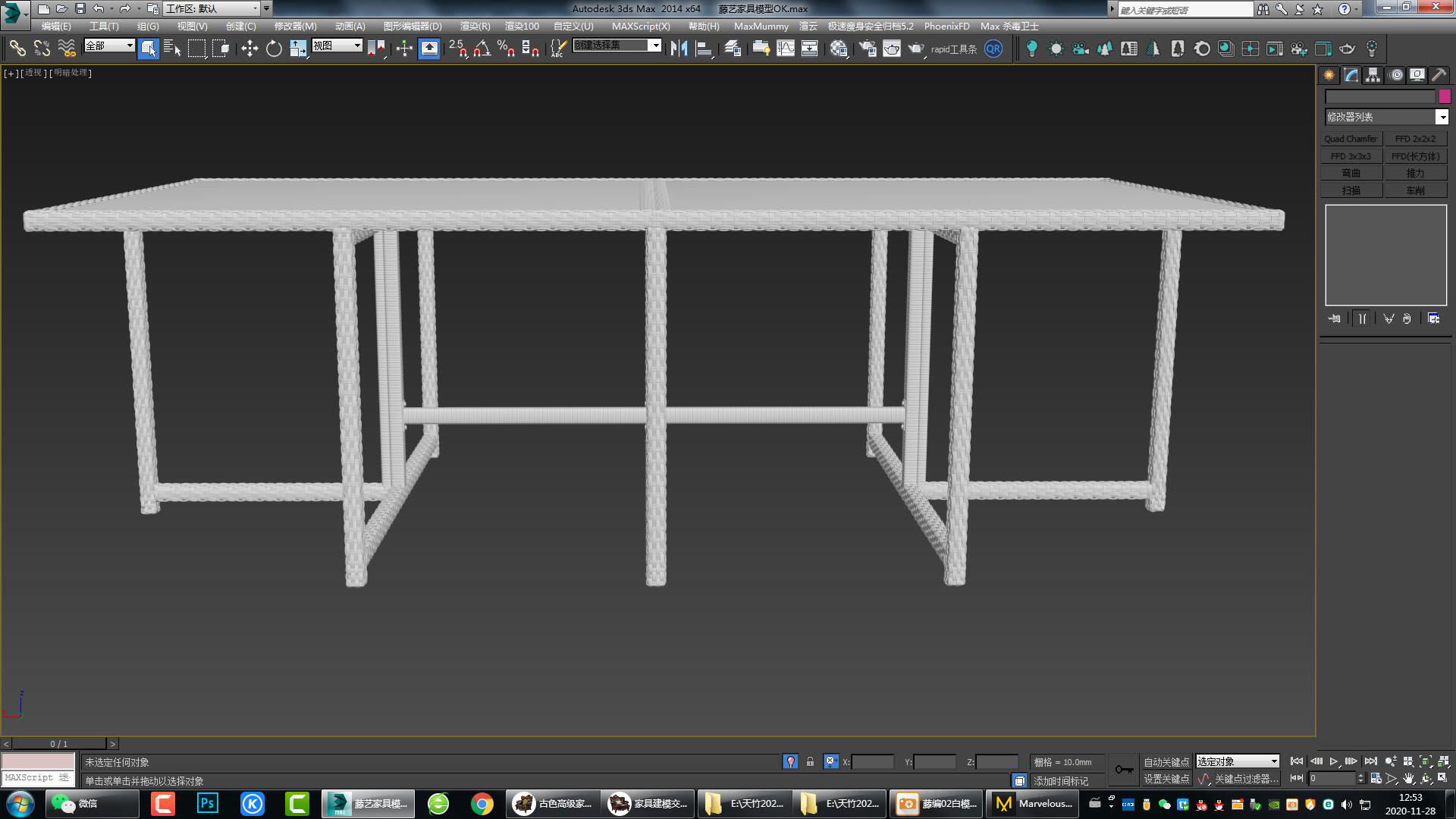
Task: Open the 渲染(R) menu
Action: tap(474, 26)
